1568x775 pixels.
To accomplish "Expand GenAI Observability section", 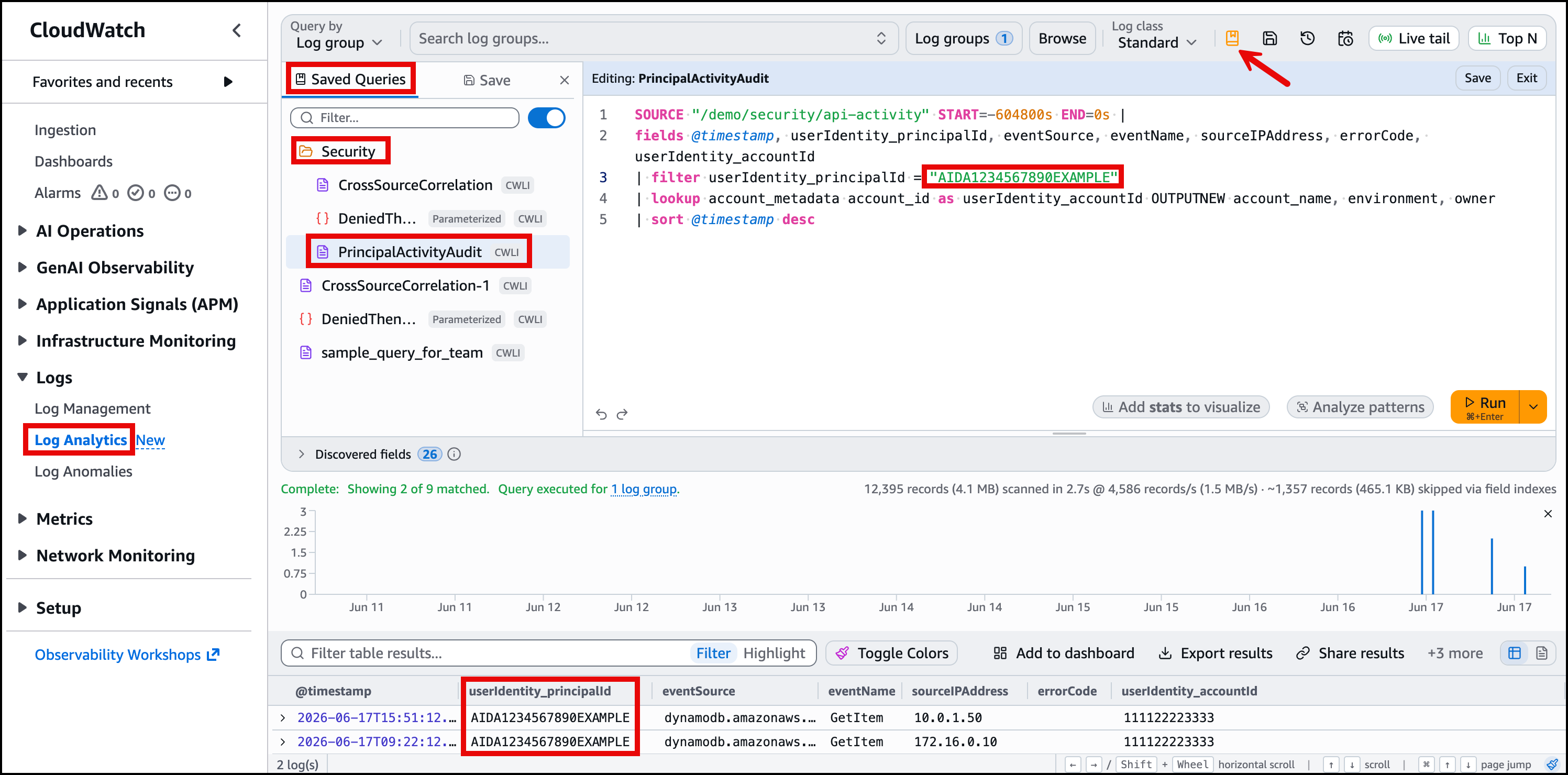I will pyautogui.click(x=22, y=267).
